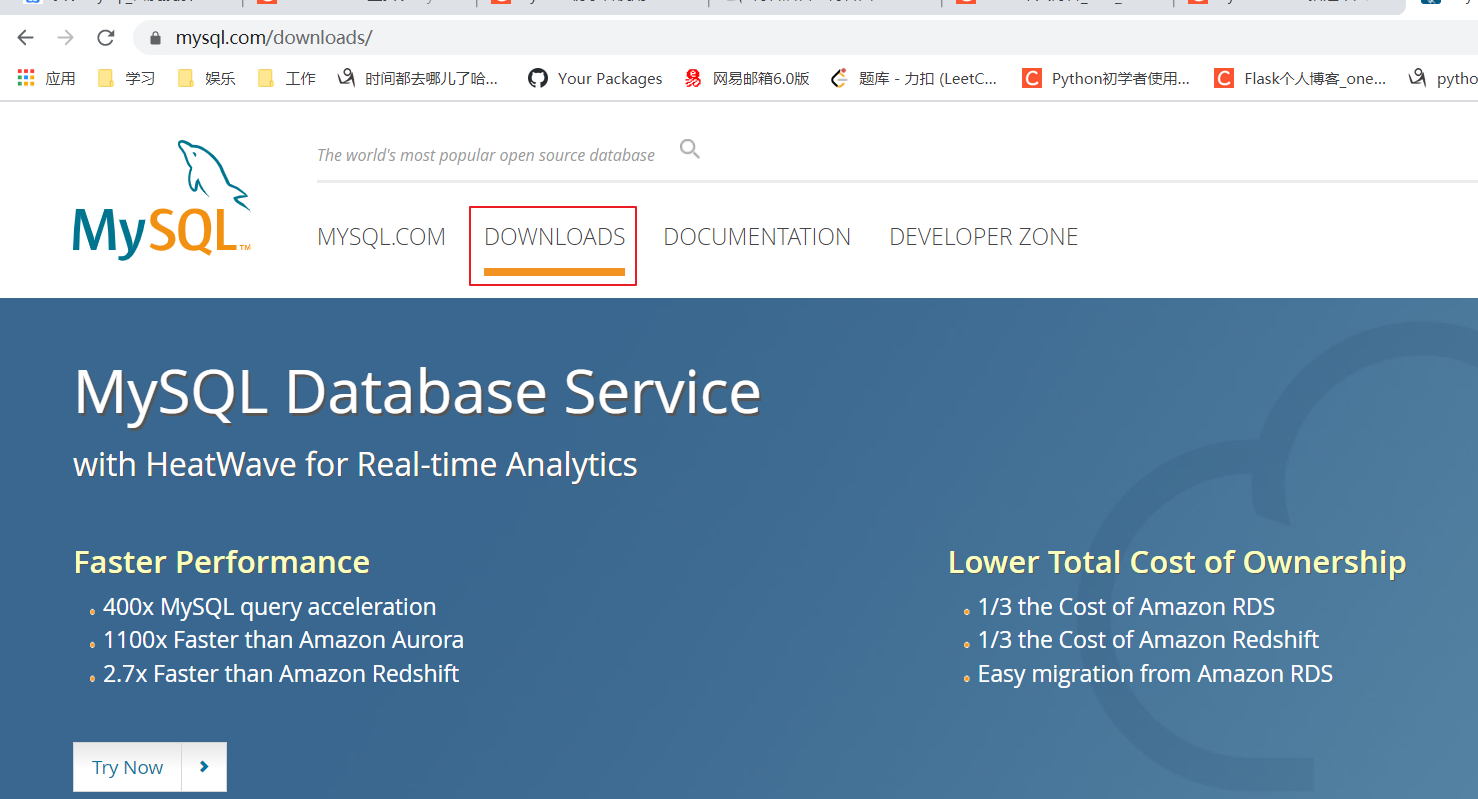Click the browser forward arrow
Image resolution: width=1478 pixels, height=799 pixels.
[x=66, y=38]
